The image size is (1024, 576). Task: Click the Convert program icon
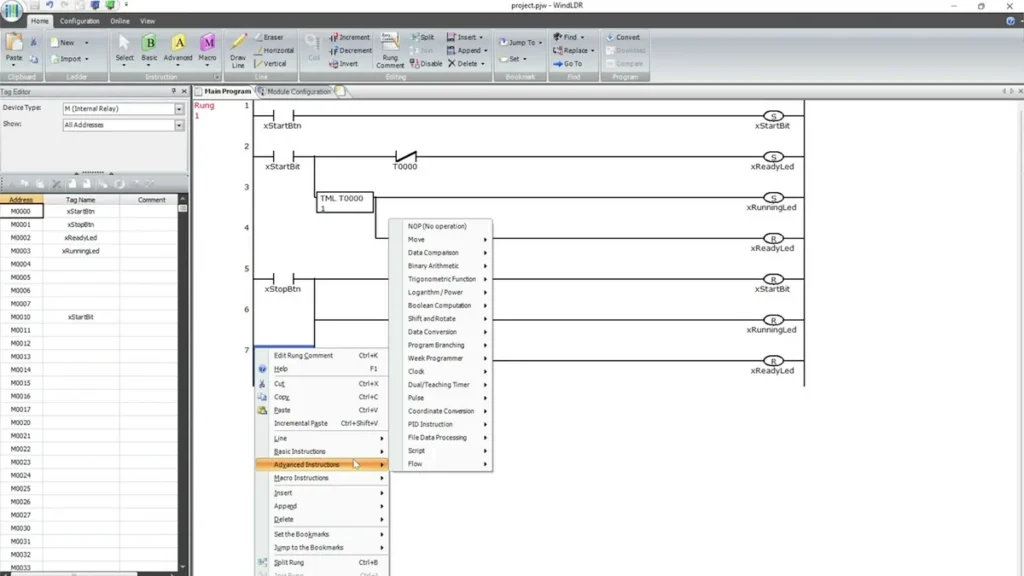[623, 37]
